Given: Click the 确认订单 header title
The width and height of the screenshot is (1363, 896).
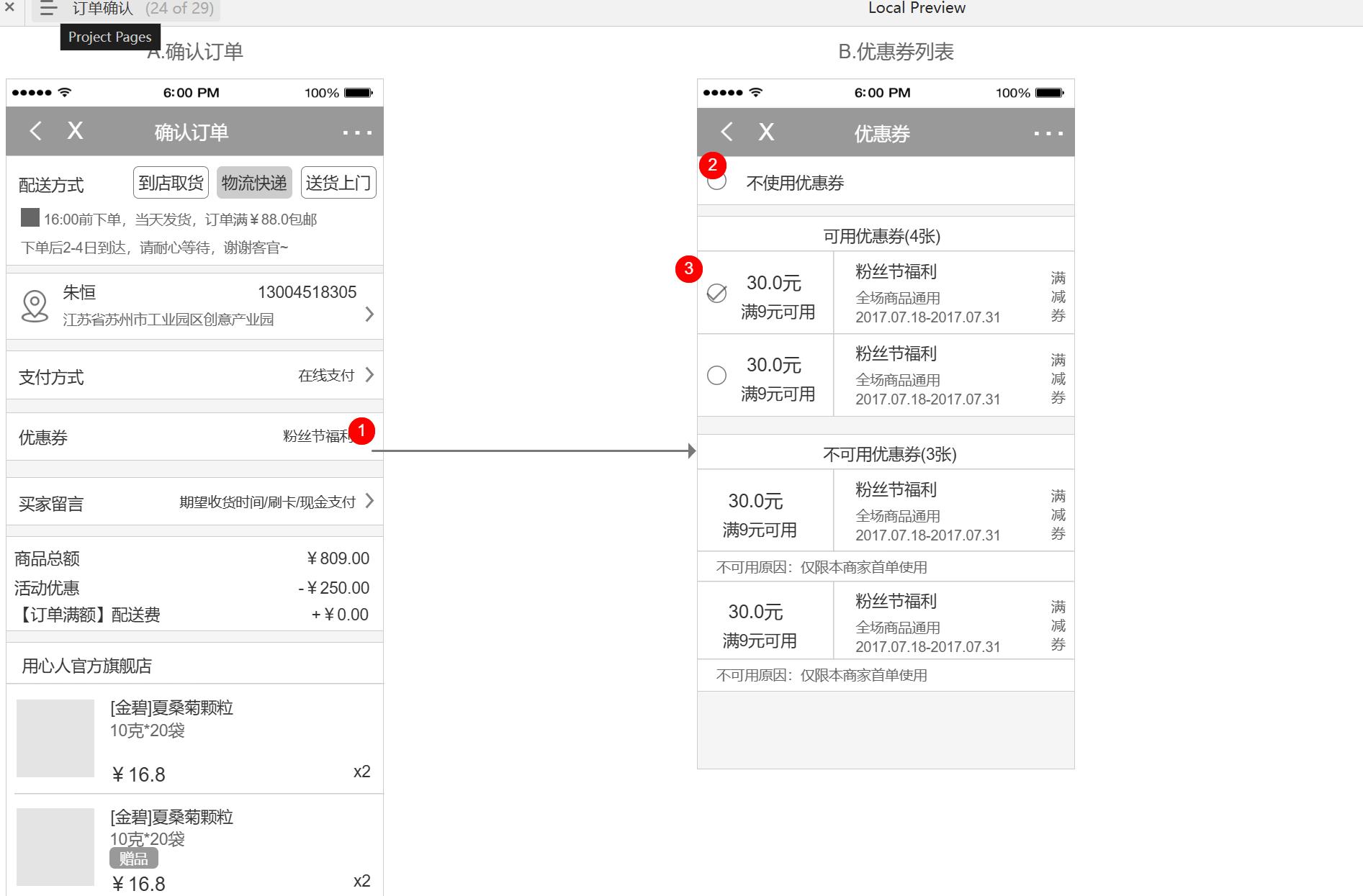Looking at the screenshot, I should (x=192, y=132).
